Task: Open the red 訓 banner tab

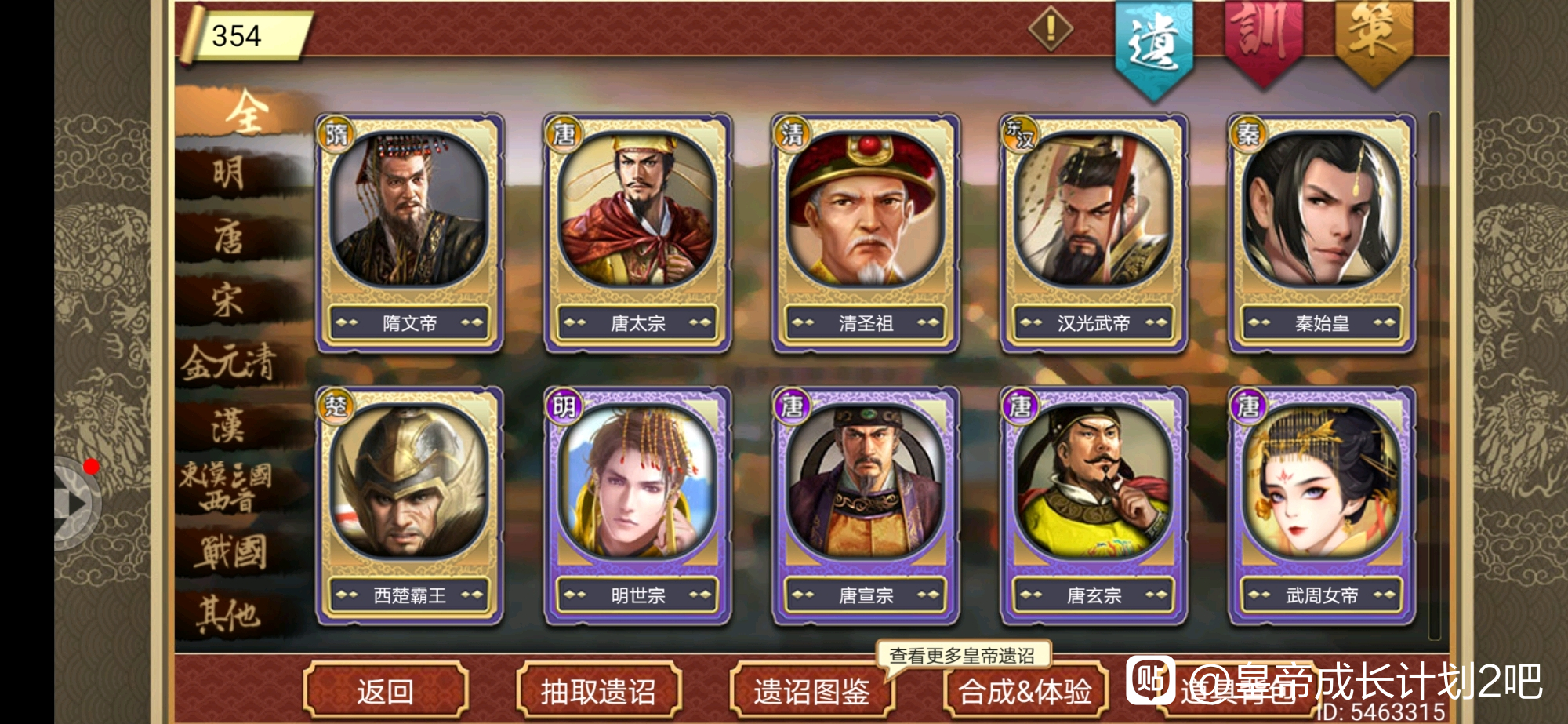Action: click(1263, 39)
